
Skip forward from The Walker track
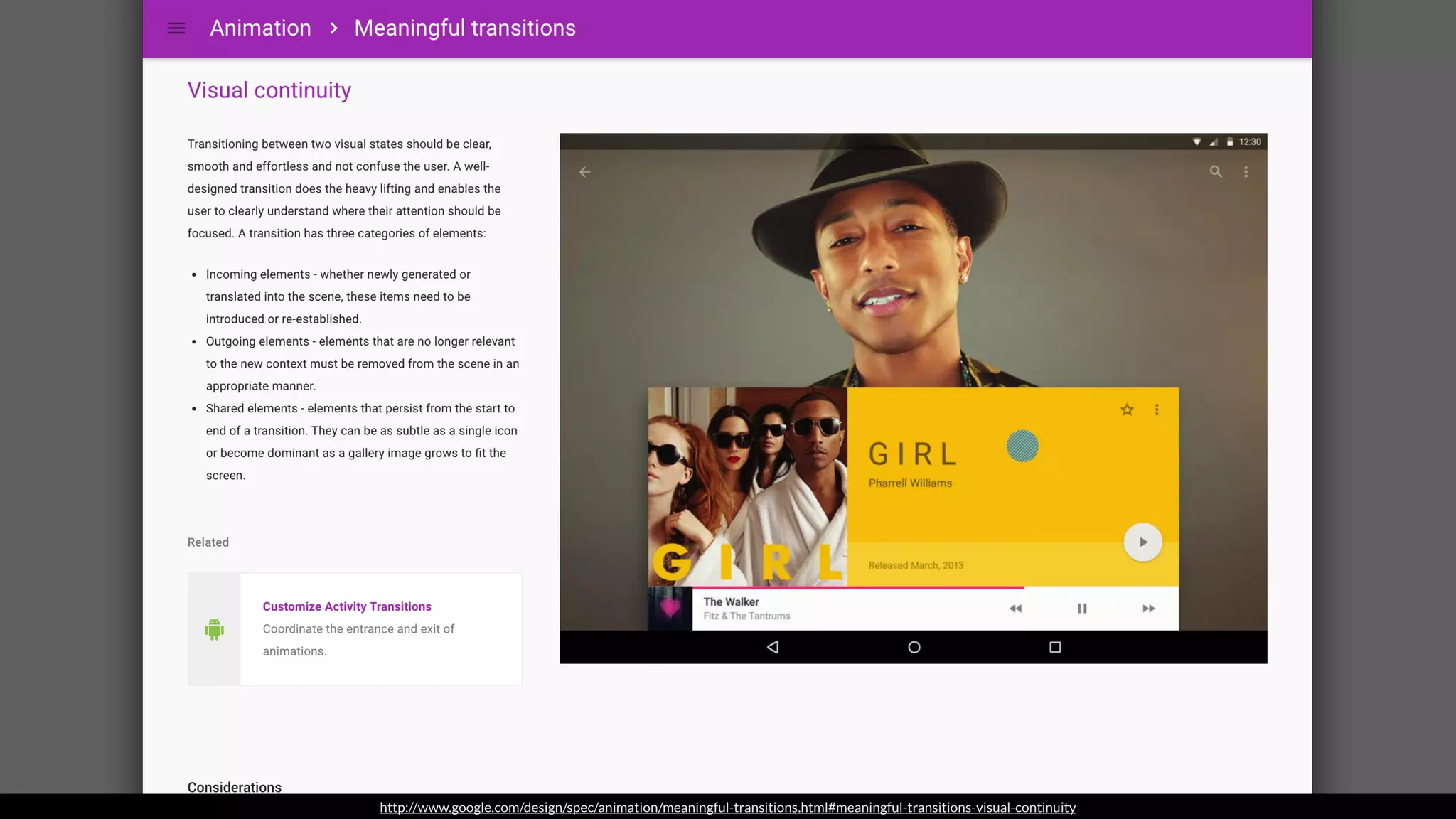coord(1148,609)
